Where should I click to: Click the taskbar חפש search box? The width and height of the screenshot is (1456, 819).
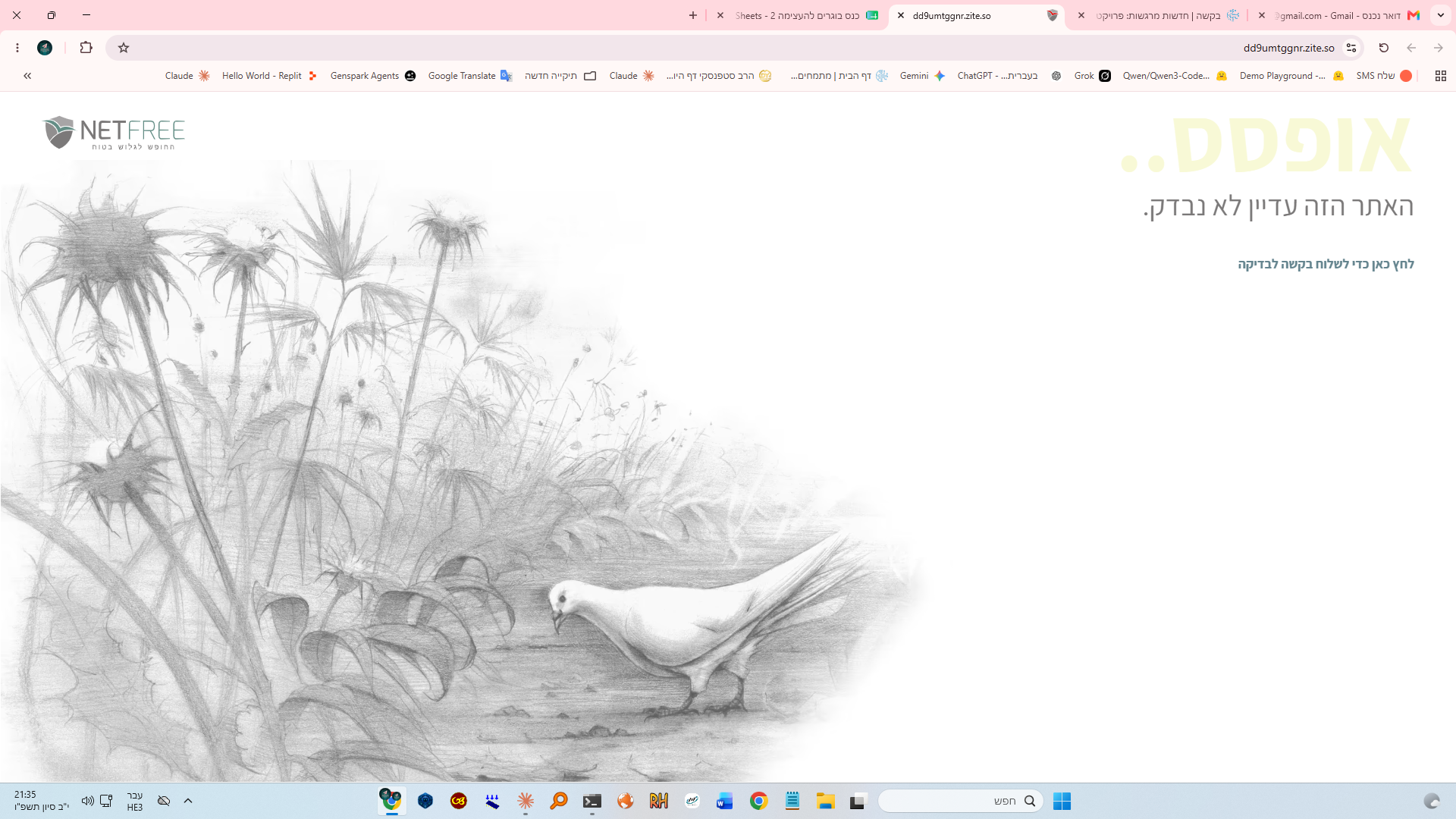pos(961,801)
